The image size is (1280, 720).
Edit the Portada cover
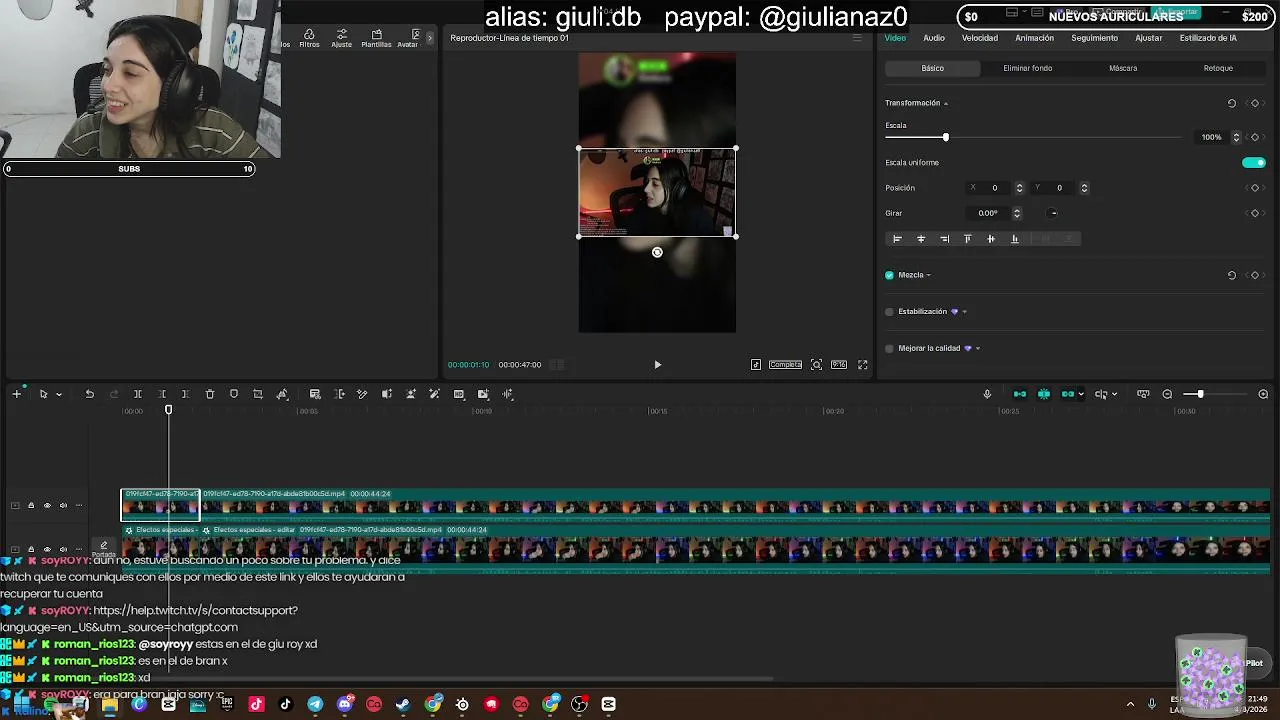click(x=103, y=548)
